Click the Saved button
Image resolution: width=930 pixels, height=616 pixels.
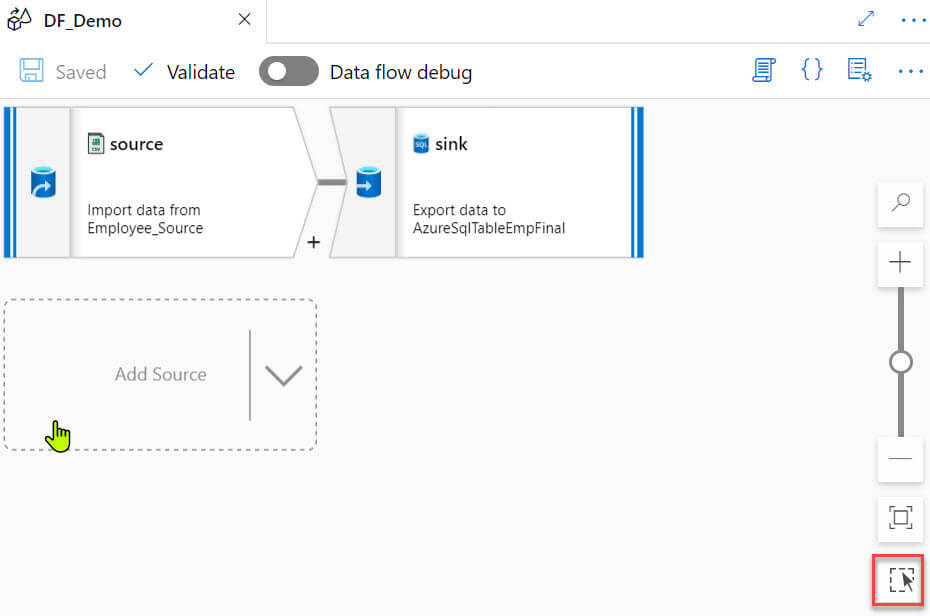[63, 72]
